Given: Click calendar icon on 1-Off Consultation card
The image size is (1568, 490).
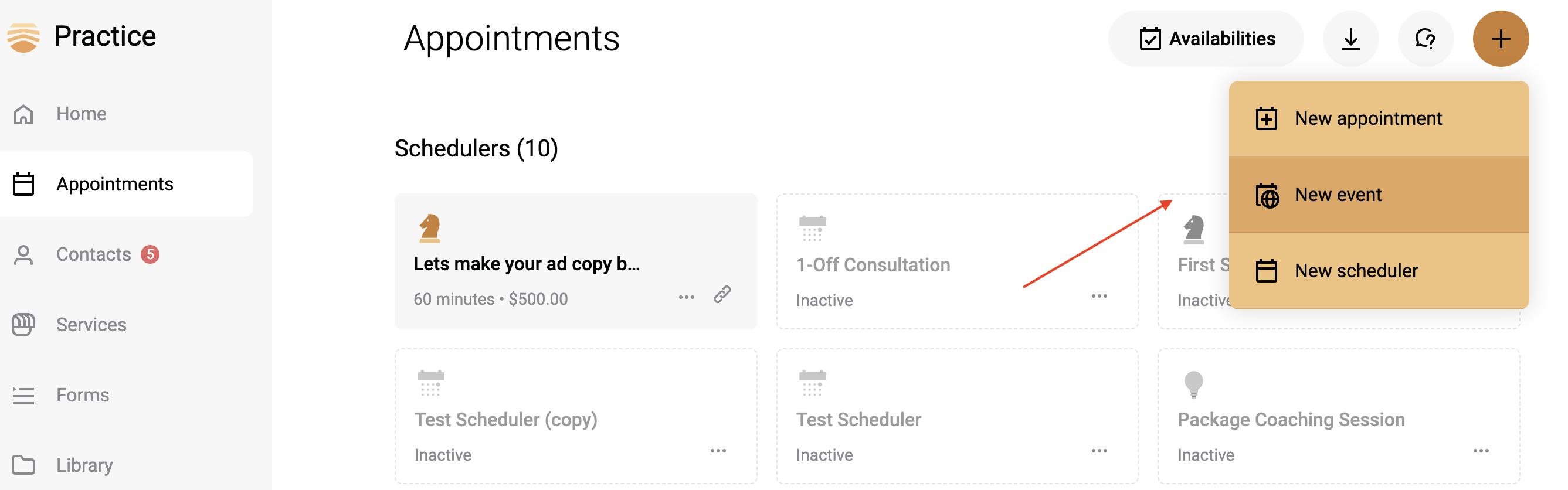Looking at the screenshot, I should (x=812, y=228).
